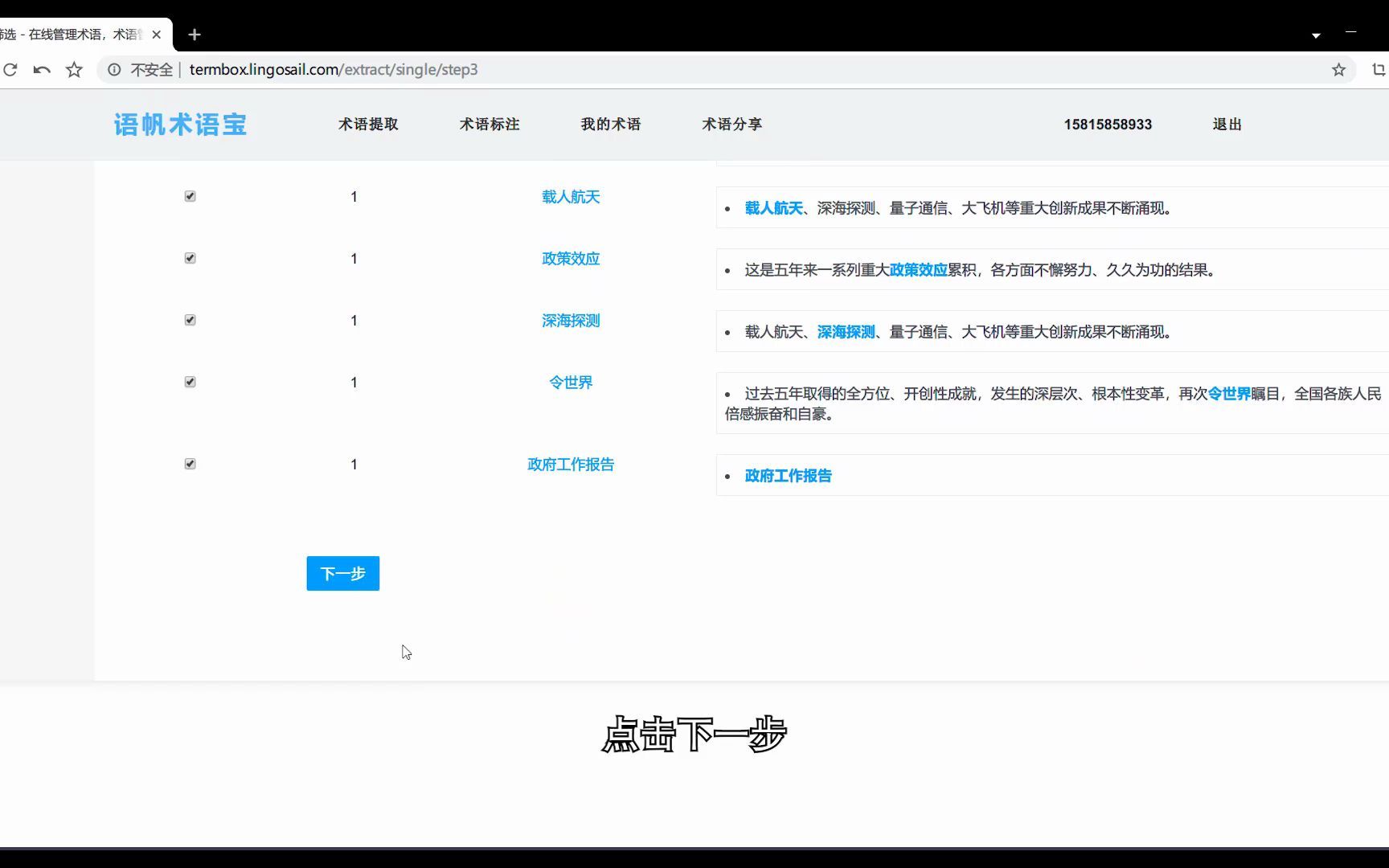Image resolution: width=1389 pixels, height=868 pixels.
Task: Open the tab list dropdown arrow
Action: click(x=1316, y=35)
